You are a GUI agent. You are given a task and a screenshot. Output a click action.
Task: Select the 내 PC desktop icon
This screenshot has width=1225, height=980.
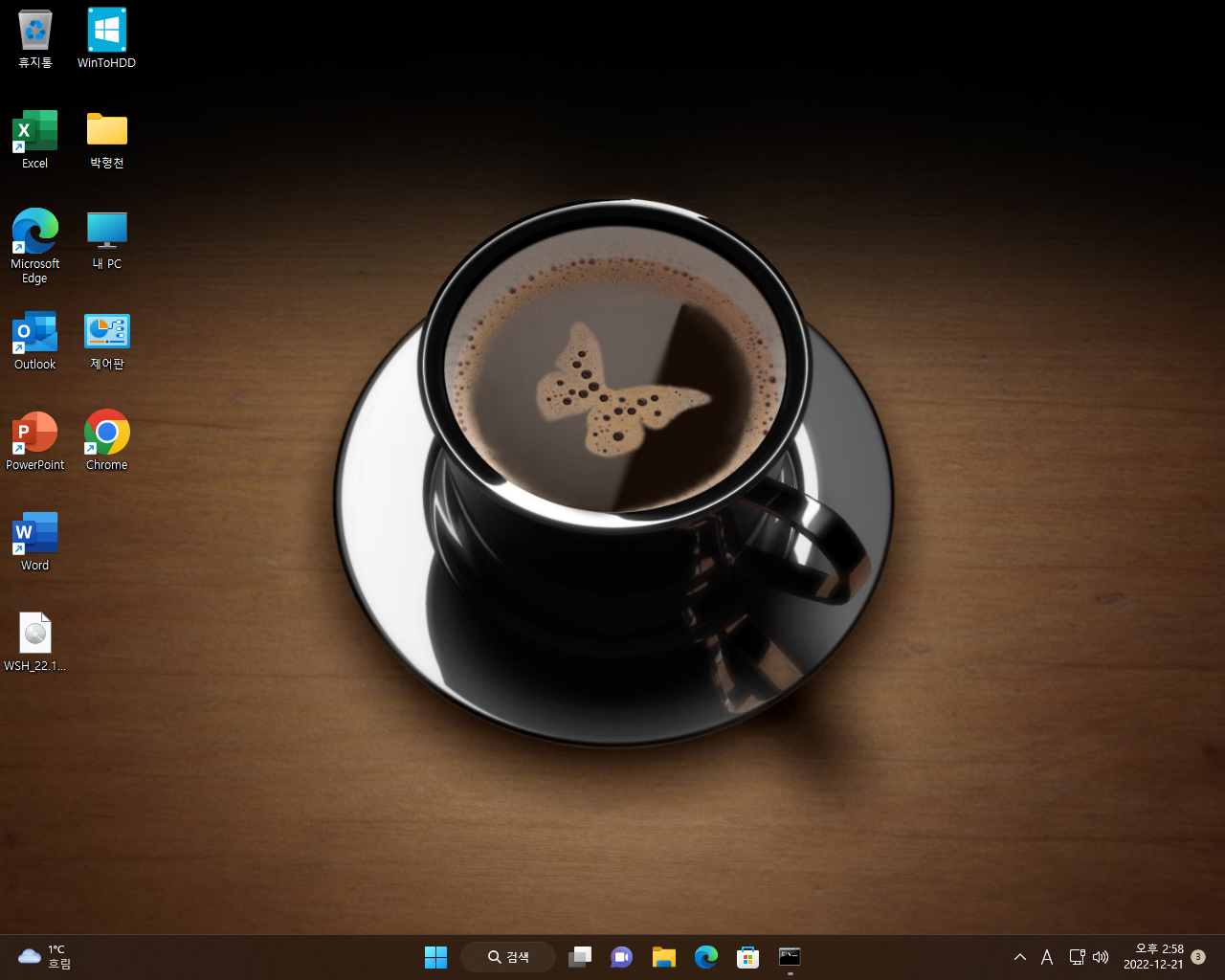(x=106, y=240)
